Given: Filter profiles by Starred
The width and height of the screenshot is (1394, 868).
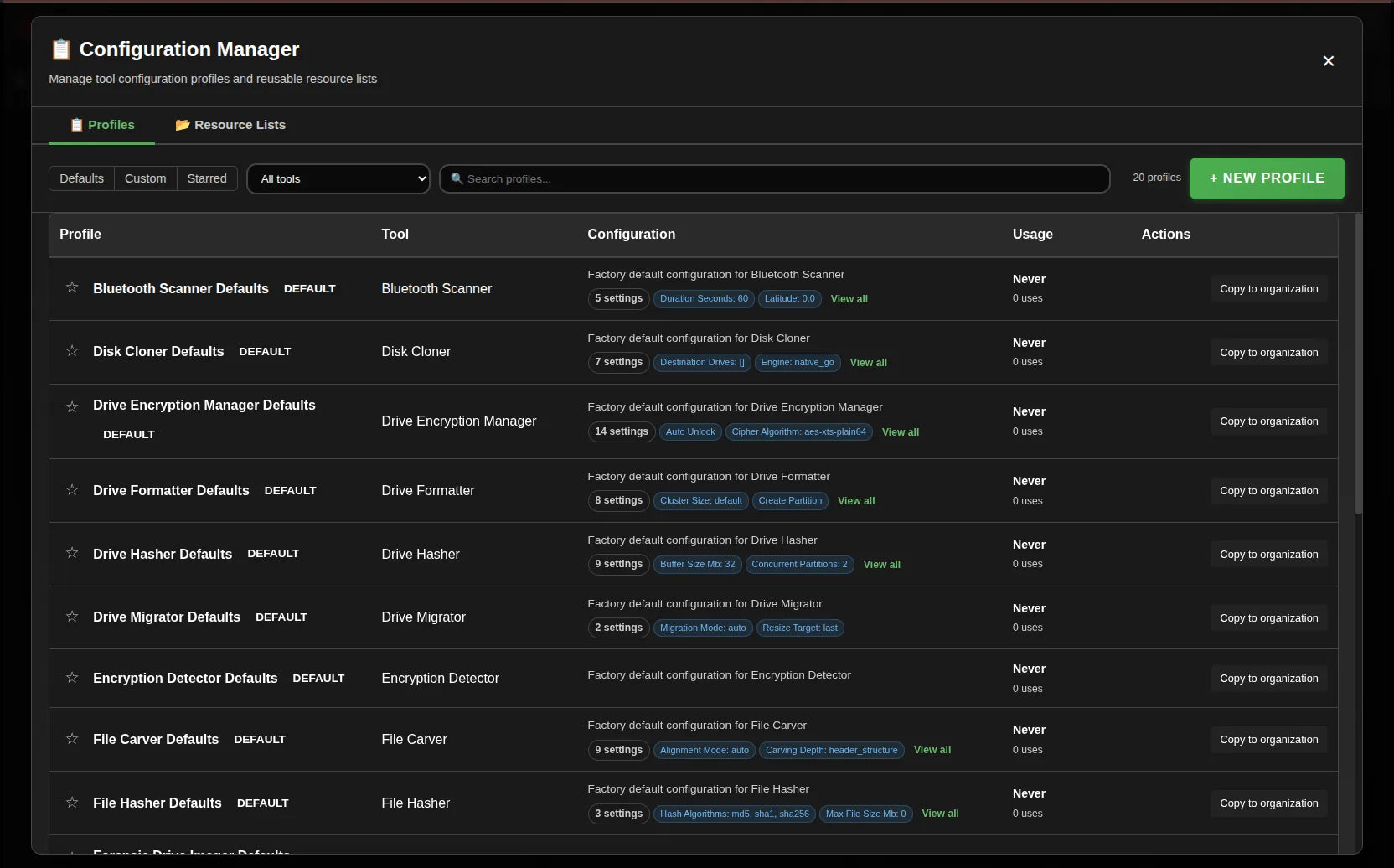Looking at the screenshot, I should click(207, 178).
